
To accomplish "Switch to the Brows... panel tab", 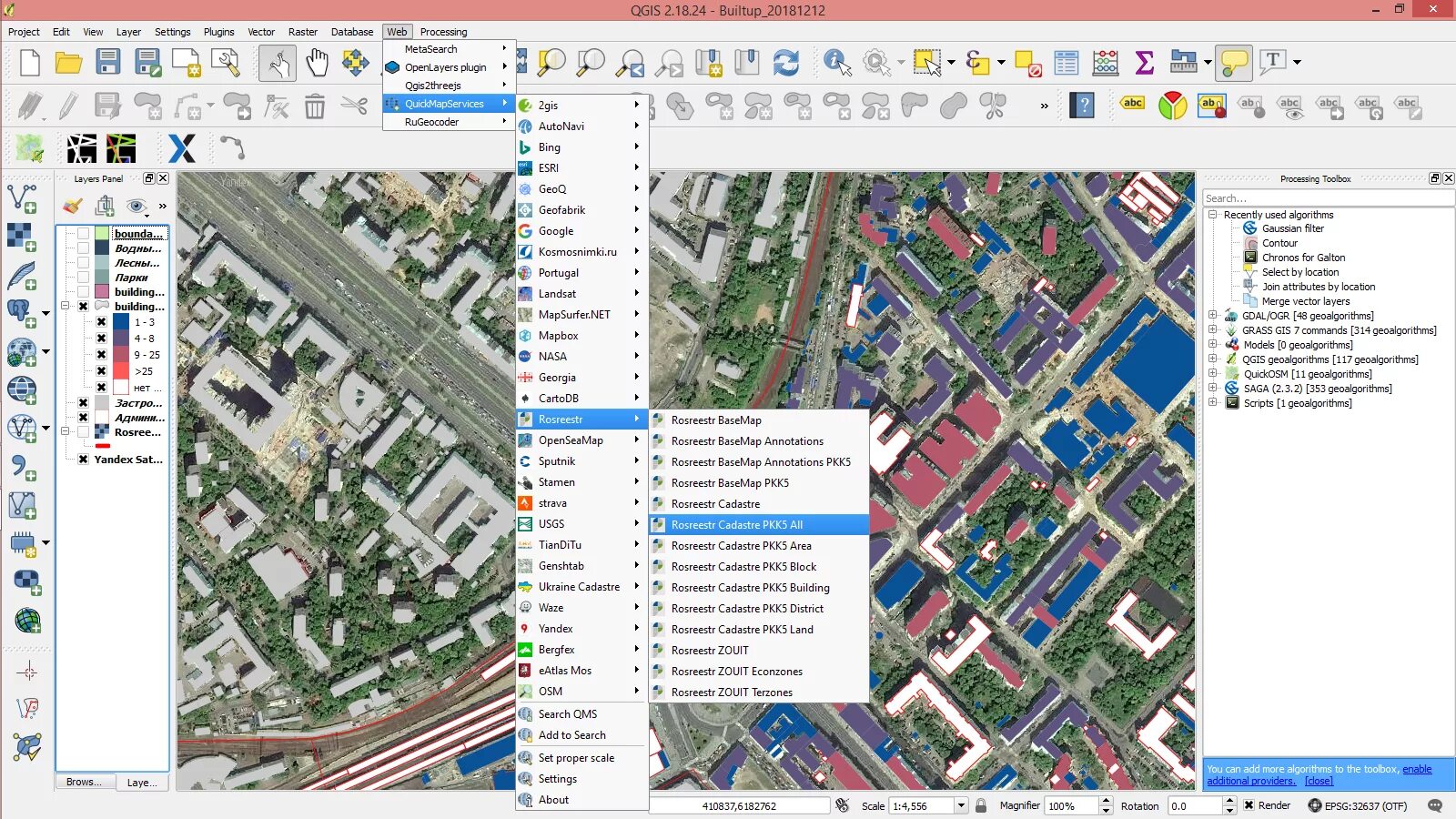I will pyautogui.click(x=84, y=782).
